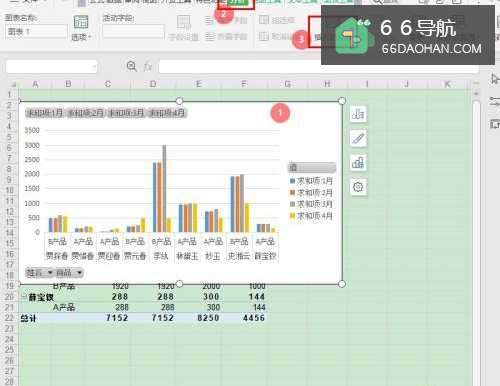Click the field settings icon in ribbon

pyautogui.click(x=184, y=27)
